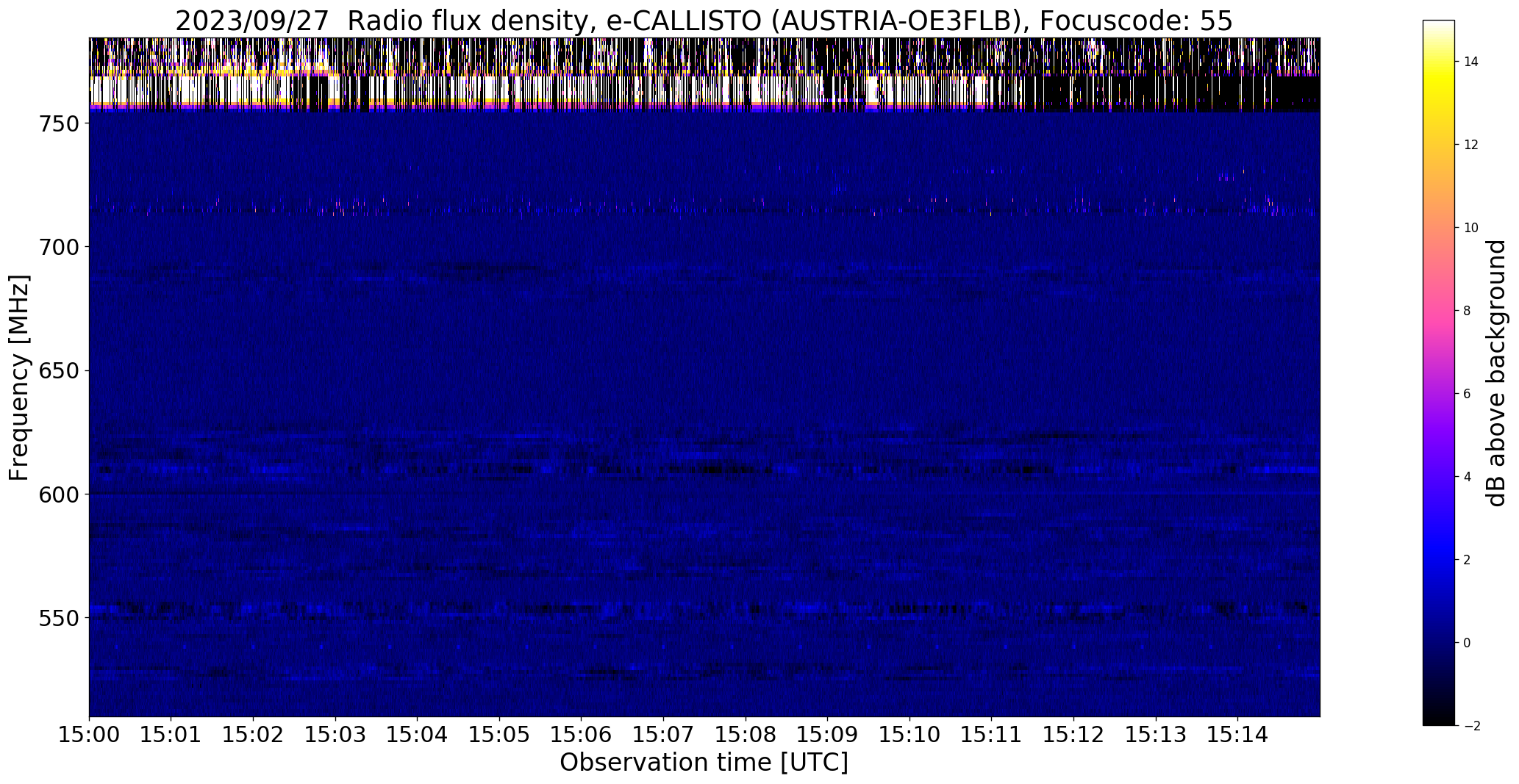Click the 650 frequency tick label

point(59,370)
